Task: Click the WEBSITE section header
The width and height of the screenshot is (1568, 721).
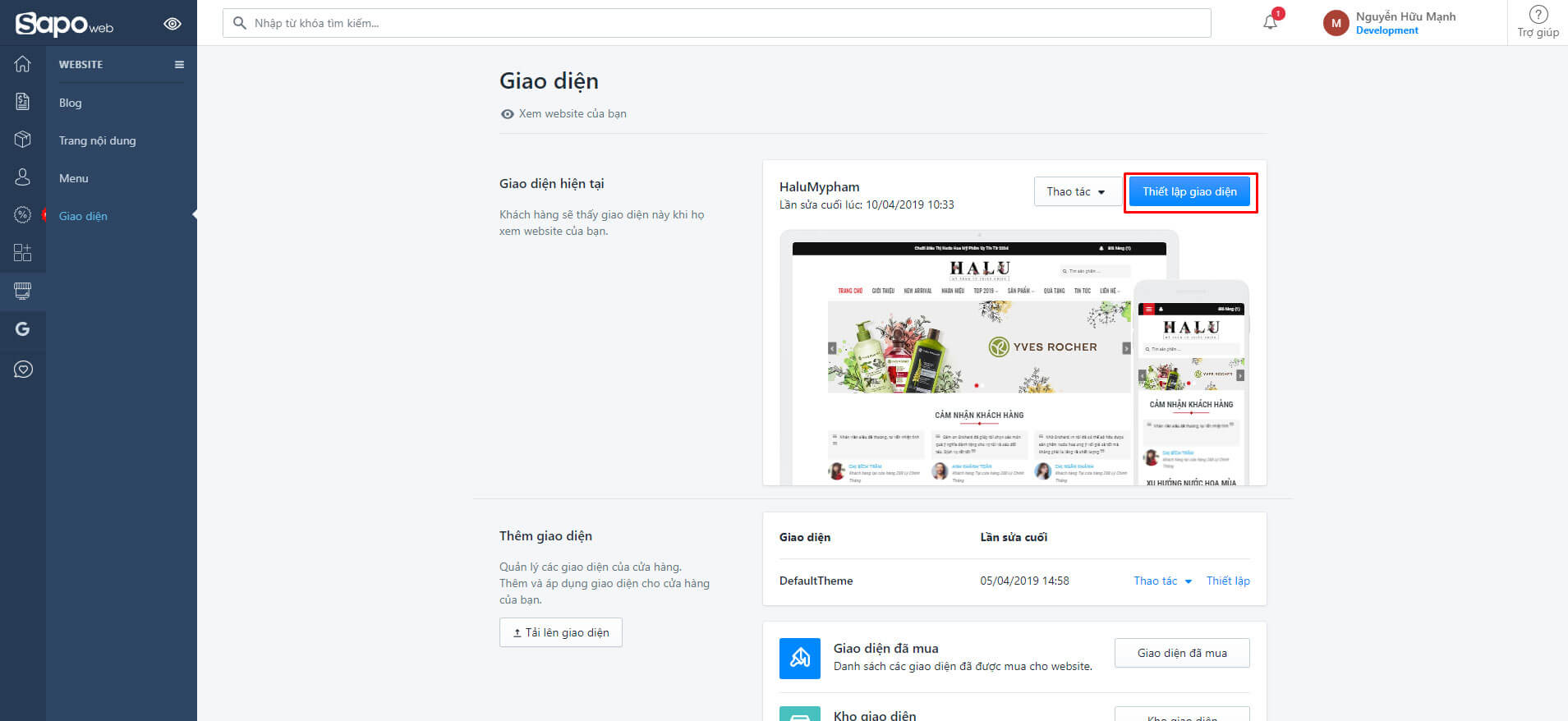Action: (x=81, y=65)
